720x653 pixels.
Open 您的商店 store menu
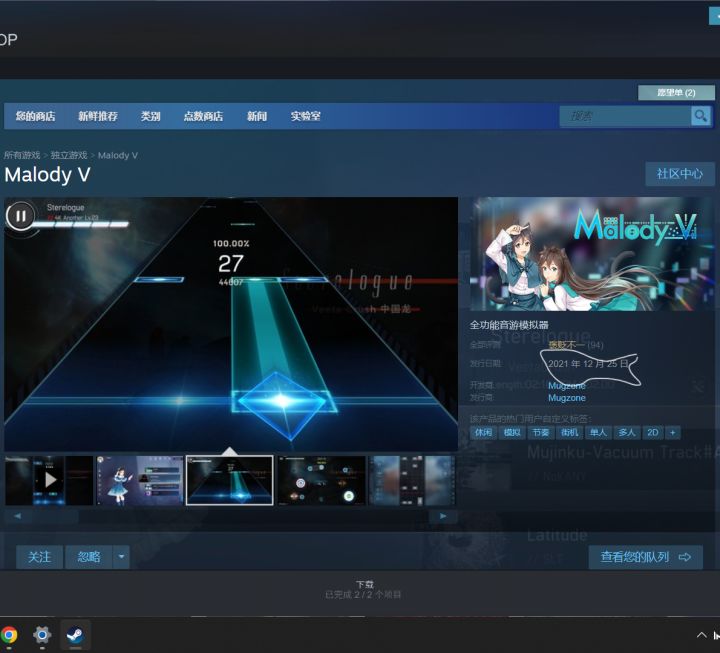pyautogui.click(x=35, y=116)
